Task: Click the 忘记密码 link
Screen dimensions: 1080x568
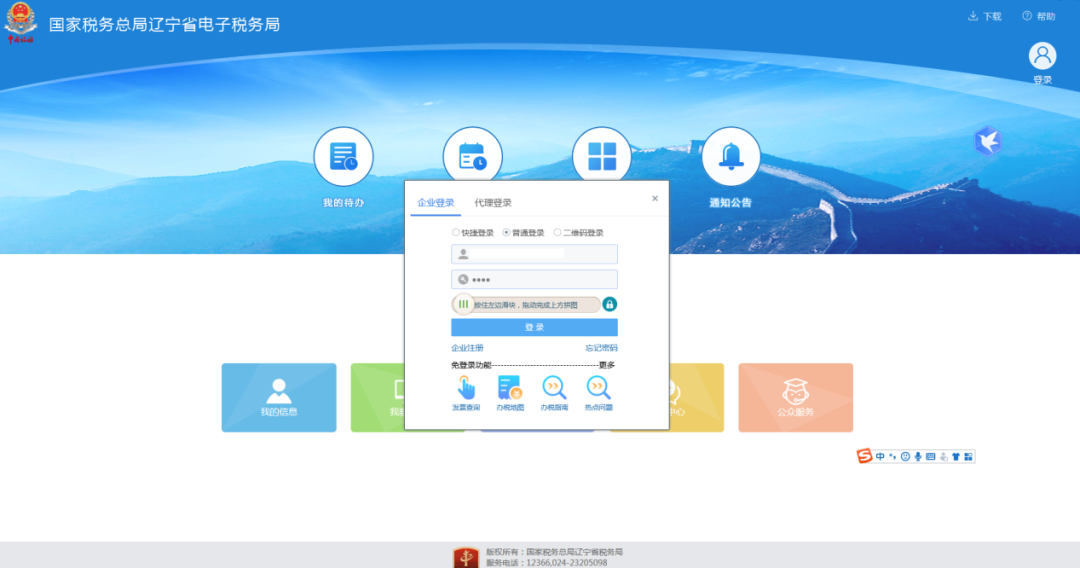Action: tap(601, 348)
